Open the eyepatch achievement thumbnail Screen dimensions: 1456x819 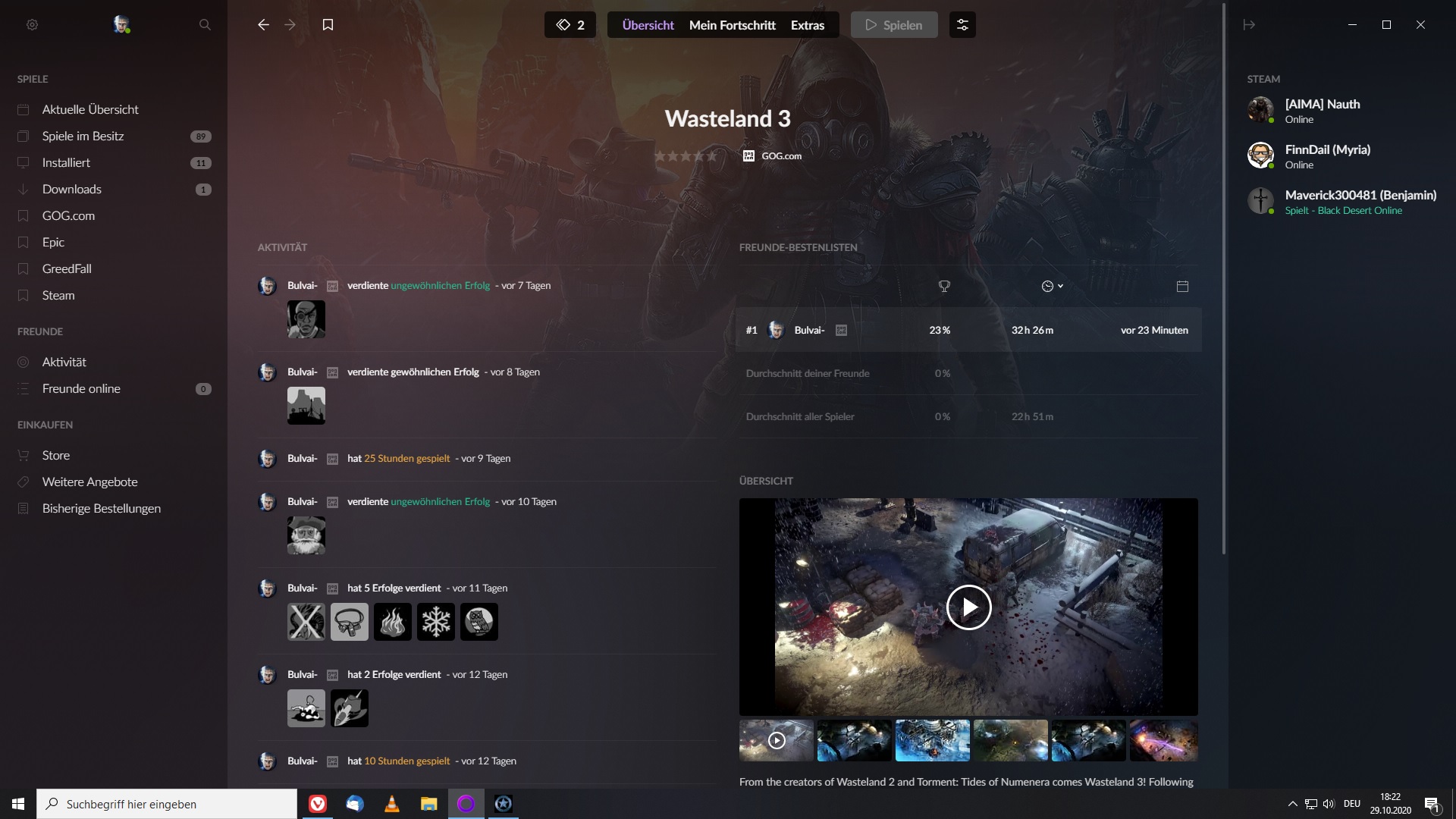[x=306, y=319]
